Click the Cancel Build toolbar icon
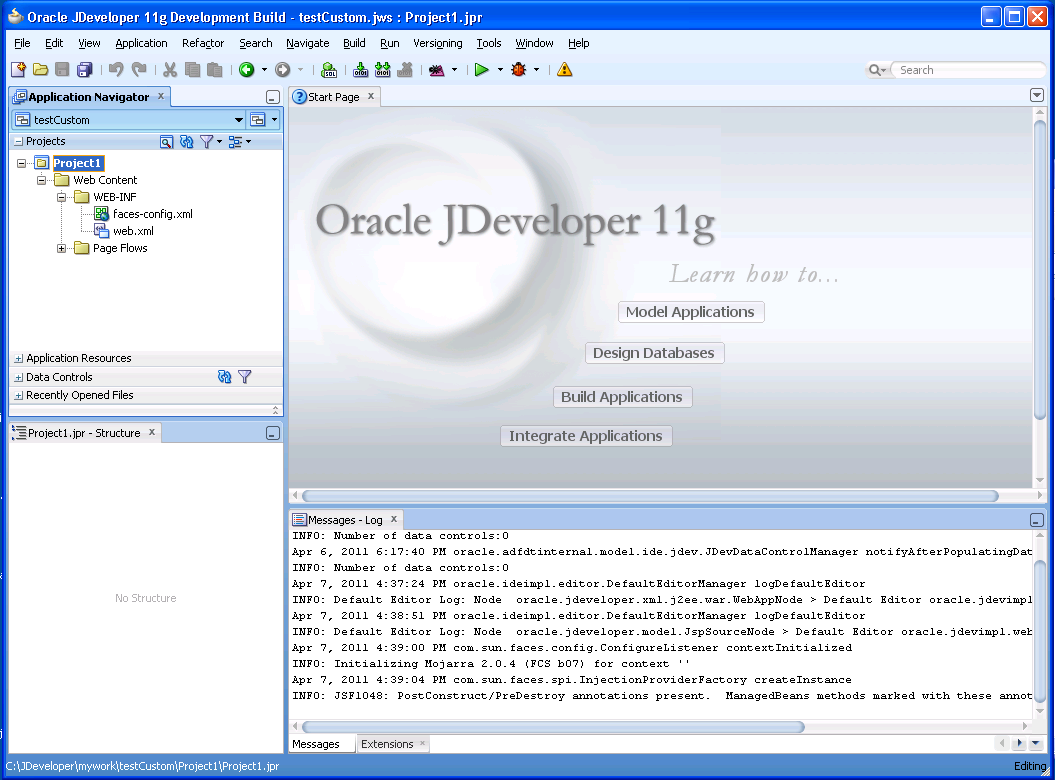 (405, 69)
